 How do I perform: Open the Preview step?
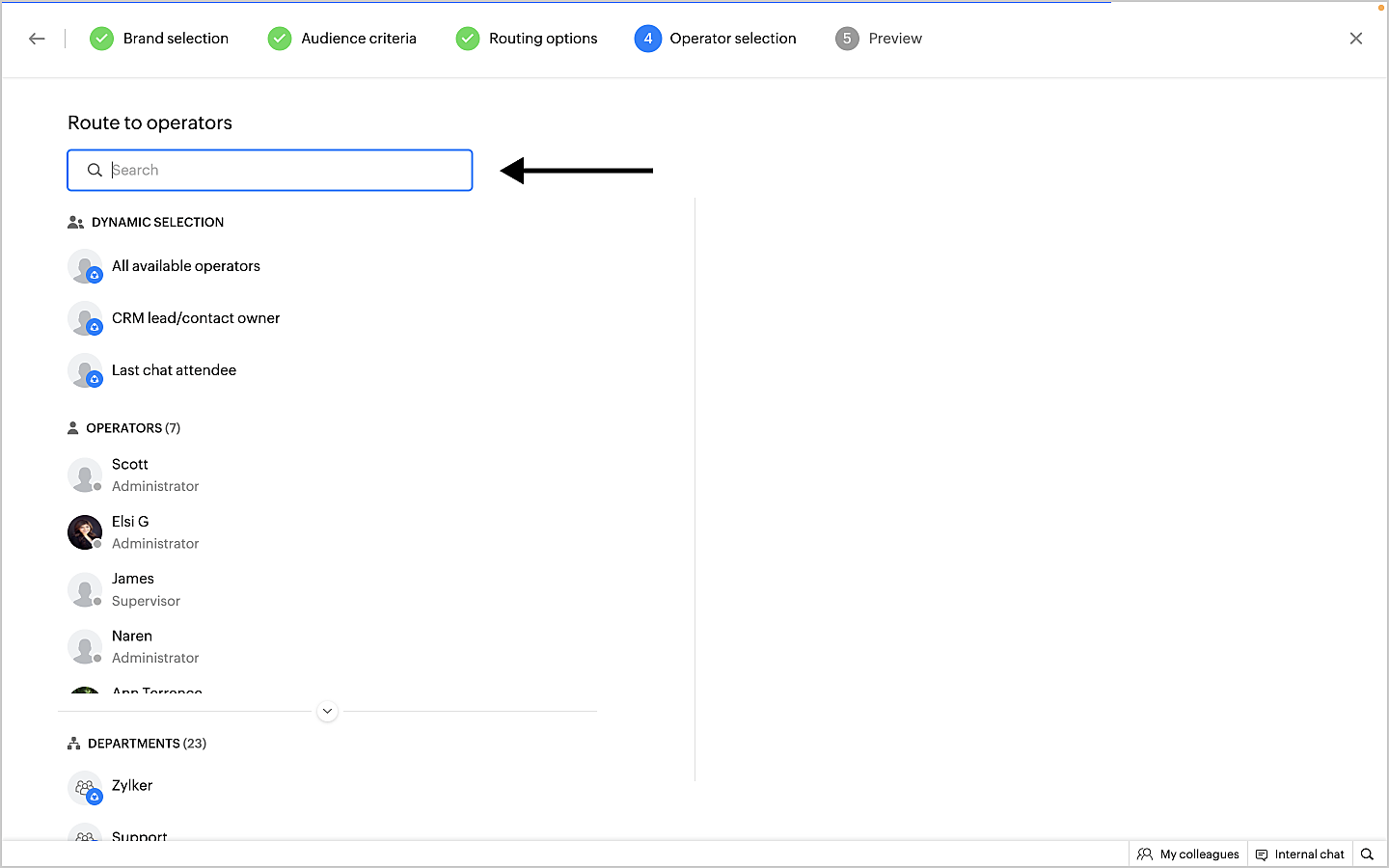pos(879,39)
